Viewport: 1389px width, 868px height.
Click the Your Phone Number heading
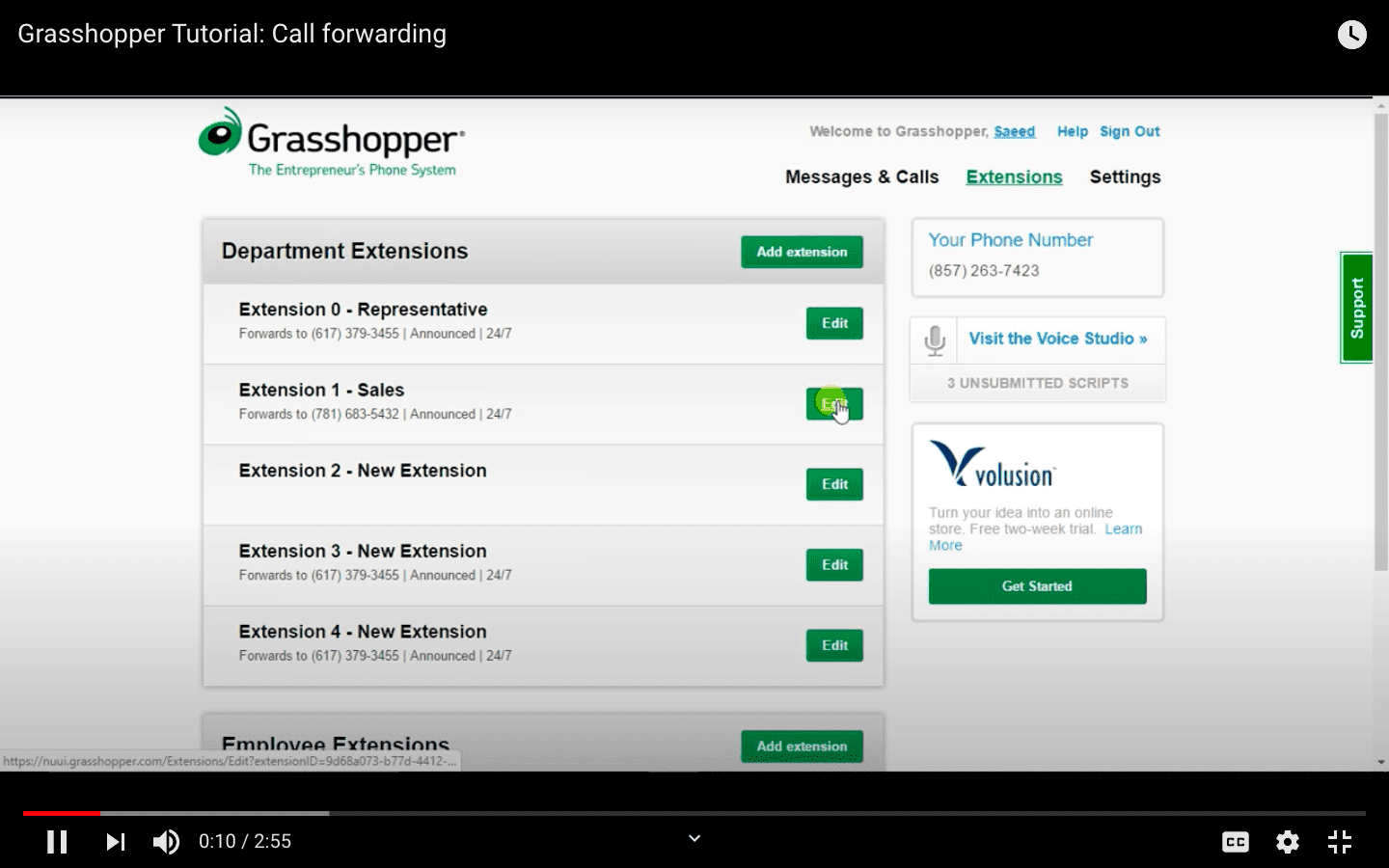coord(1010,240)
